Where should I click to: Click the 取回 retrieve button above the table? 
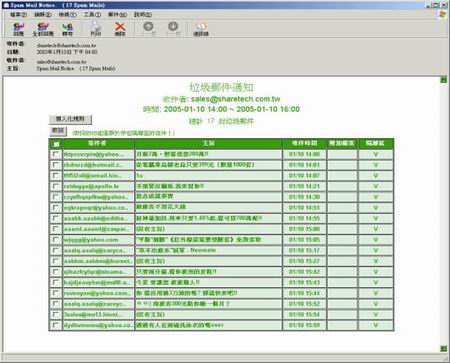[x=58, y=131]
